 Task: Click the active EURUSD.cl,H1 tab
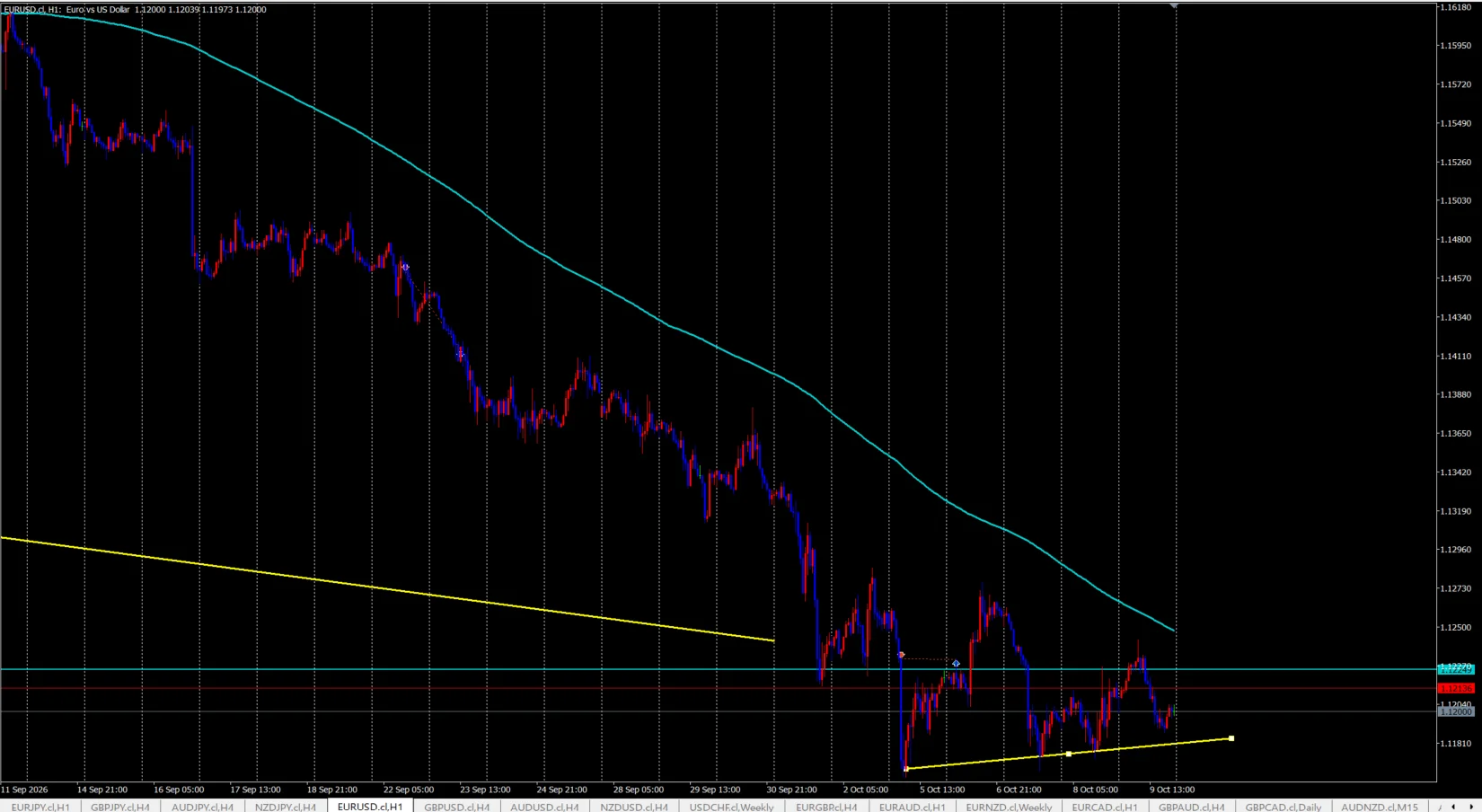(x=370, y=807)
